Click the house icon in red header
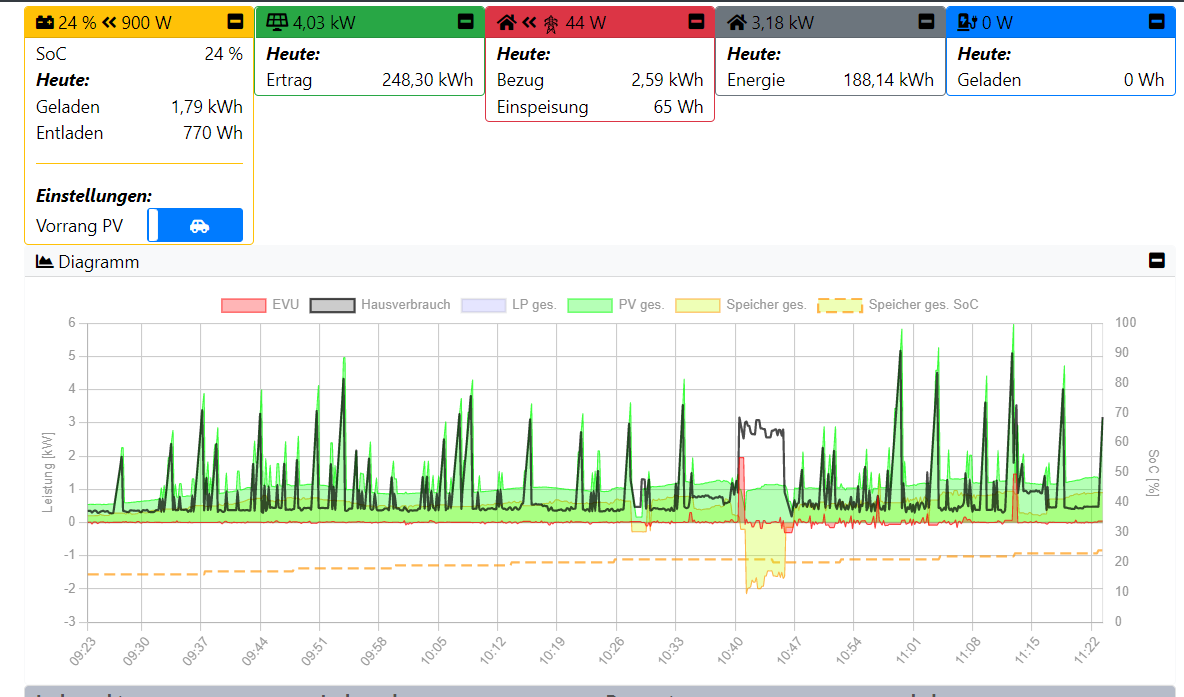Viewport: 1184px width, 697px height. pyautogui.click(x=506, y=22)
